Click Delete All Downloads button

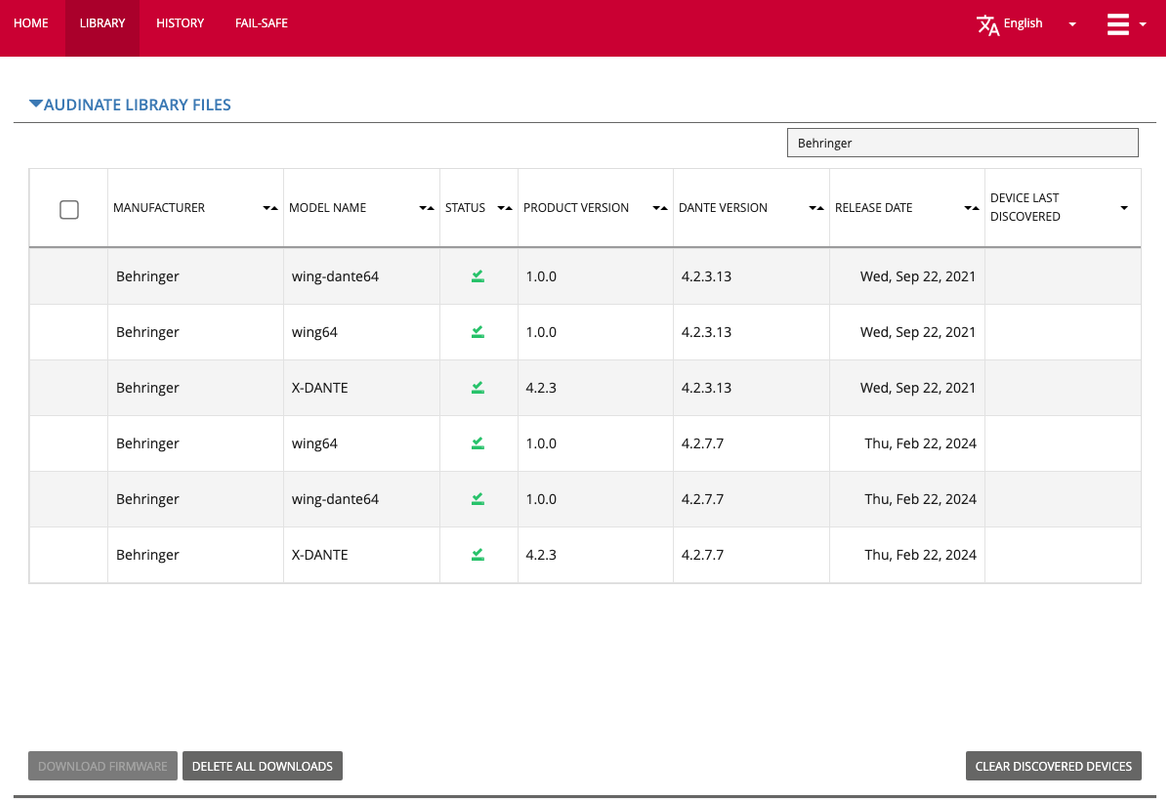(262, 766)
